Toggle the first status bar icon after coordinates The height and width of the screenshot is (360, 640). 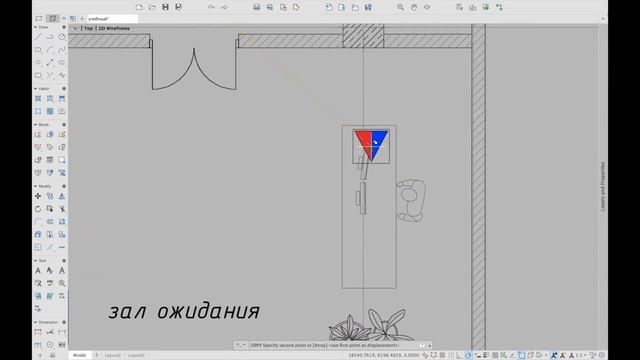[x=425, y=355]
